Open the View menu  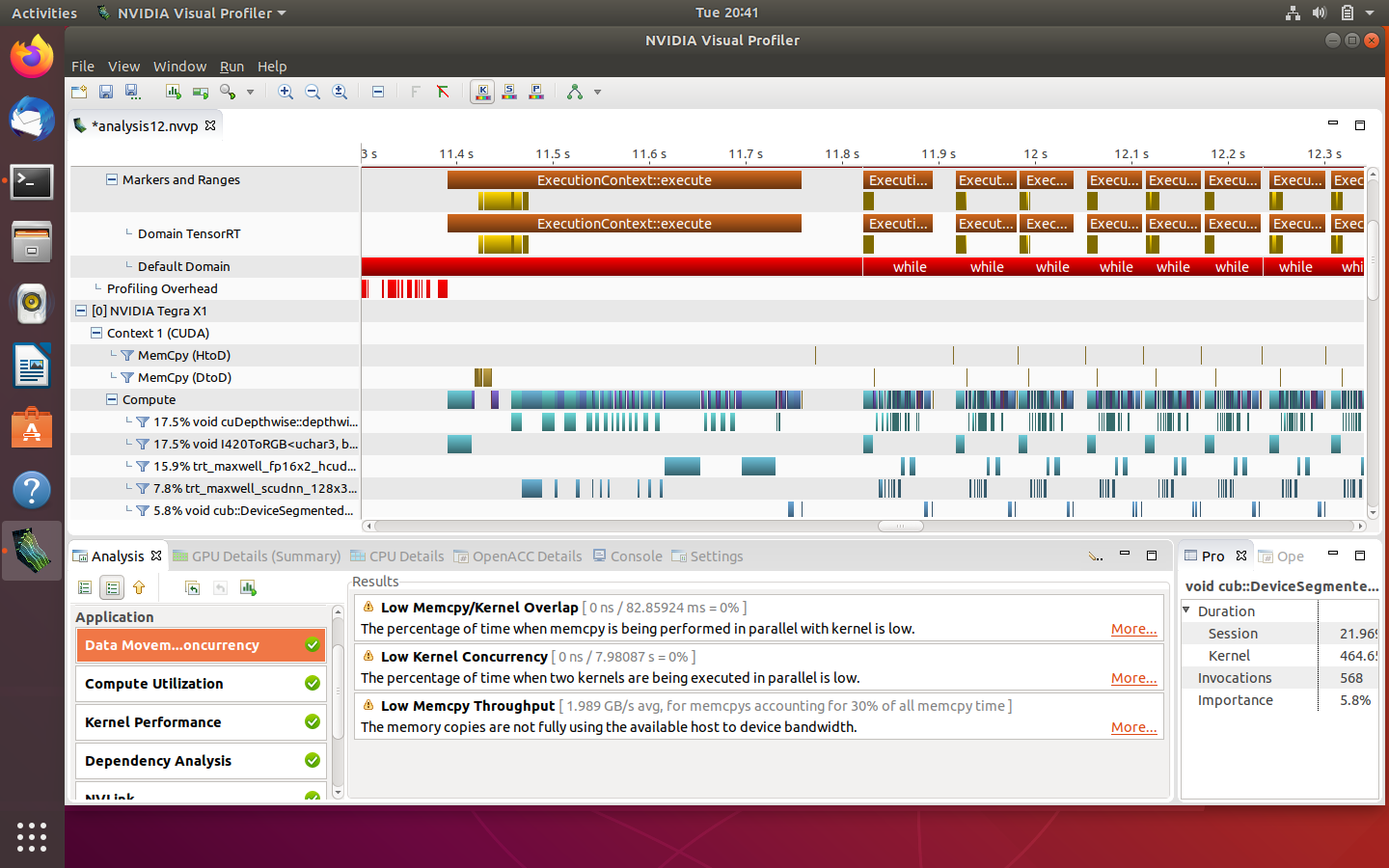123,67
